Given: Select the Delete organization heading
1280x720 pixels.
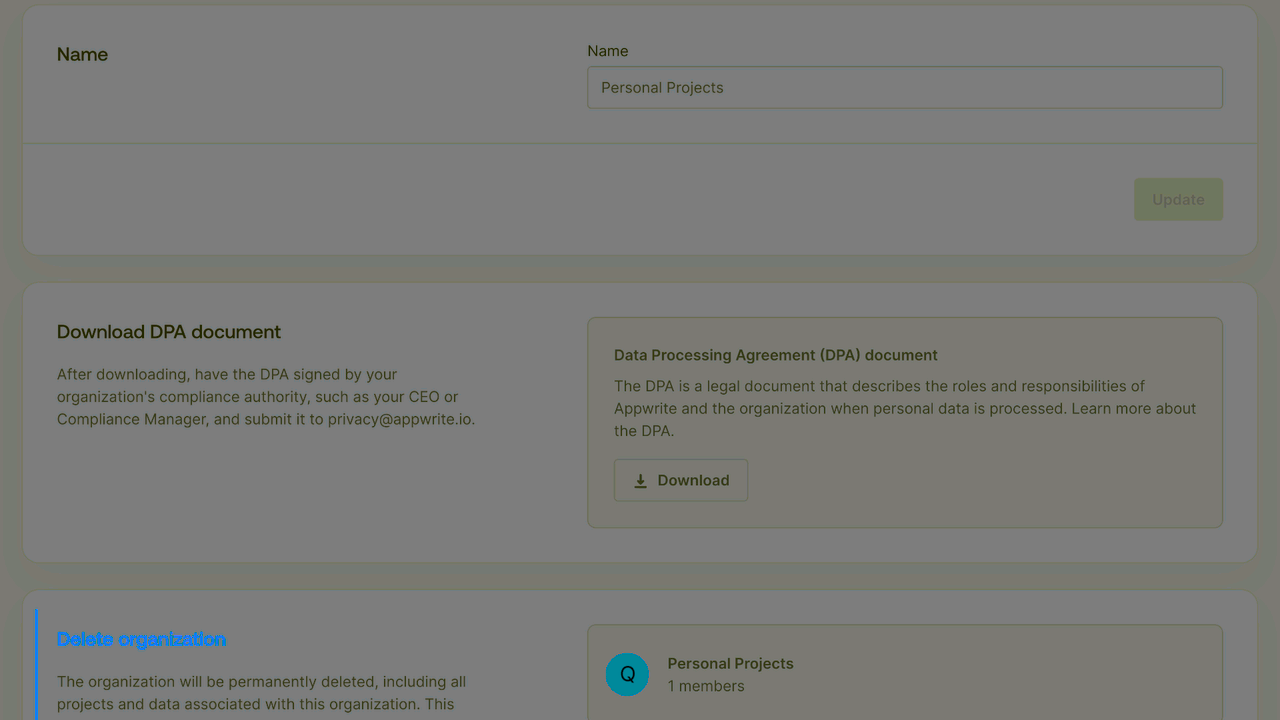Looking at the screenshot, I should pos(141,638).
